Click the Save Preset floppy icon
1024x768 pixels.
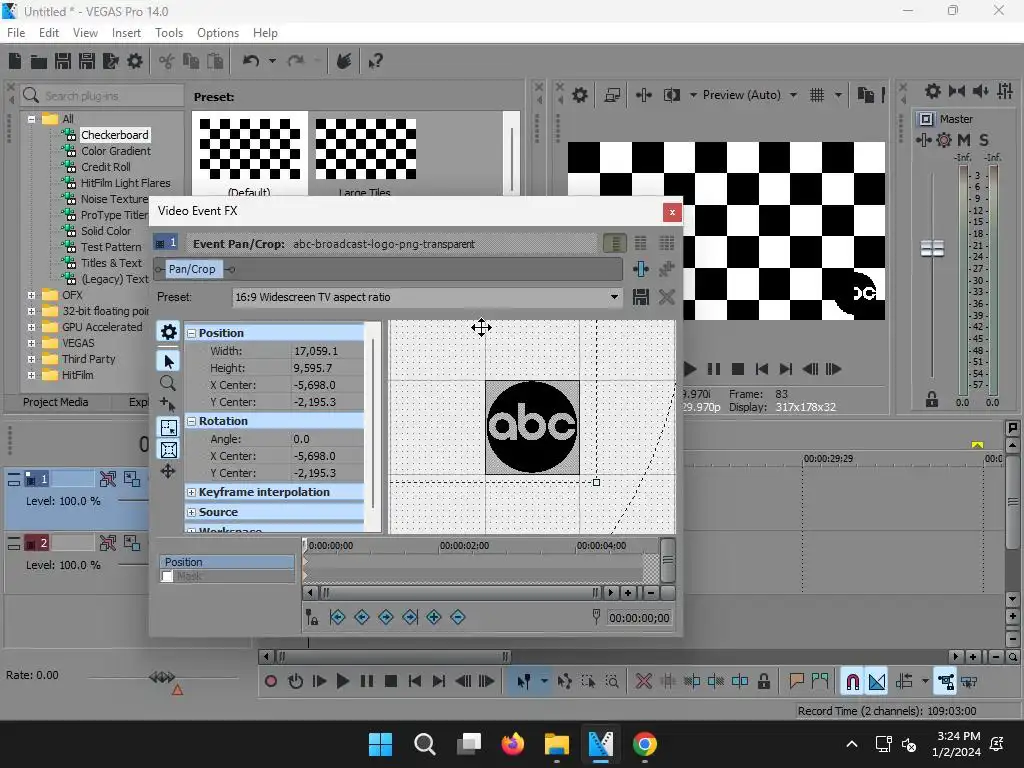click(641, 297)
